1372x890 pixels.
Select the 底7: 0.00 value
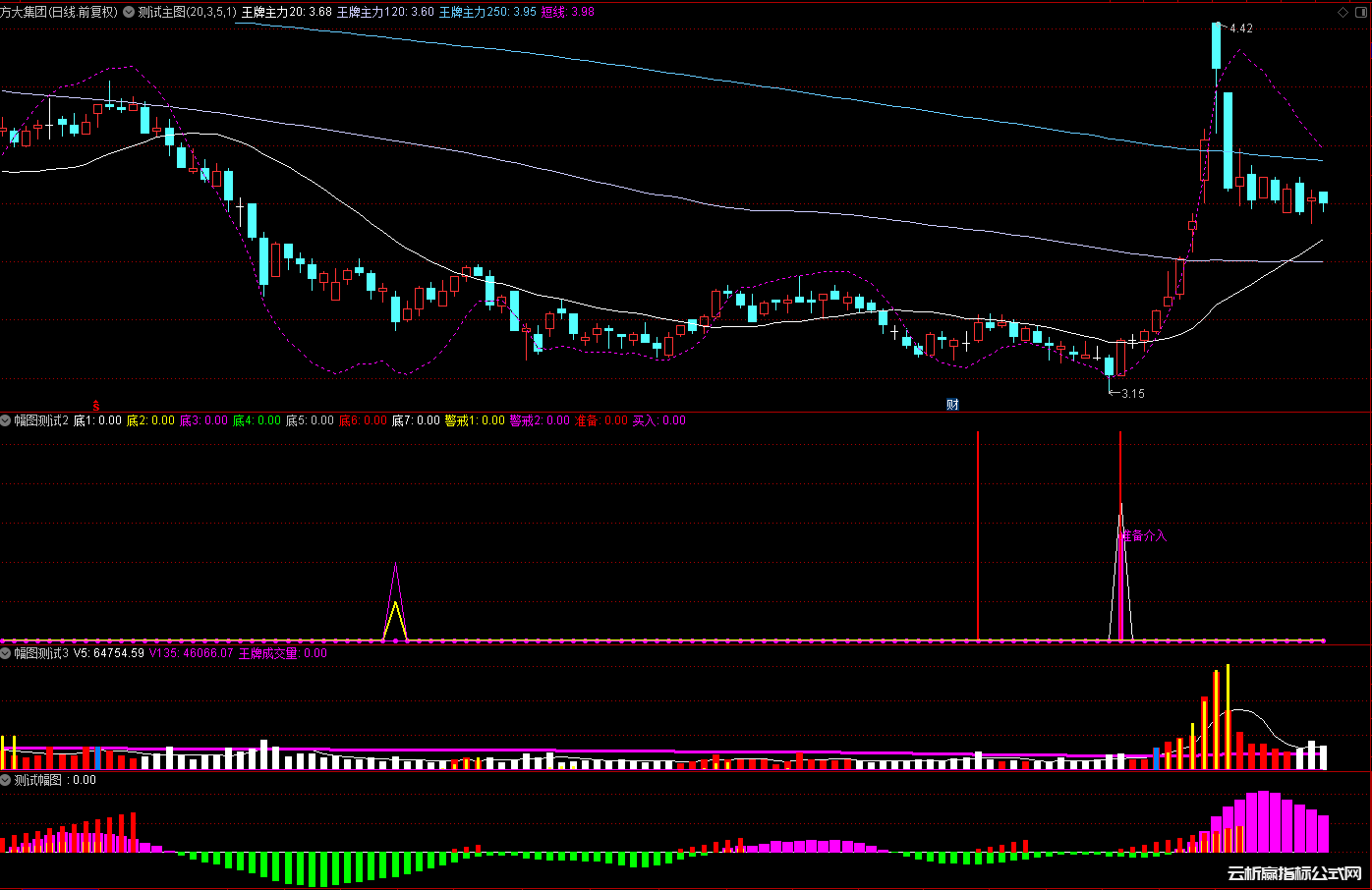click(x=416, y=420)
